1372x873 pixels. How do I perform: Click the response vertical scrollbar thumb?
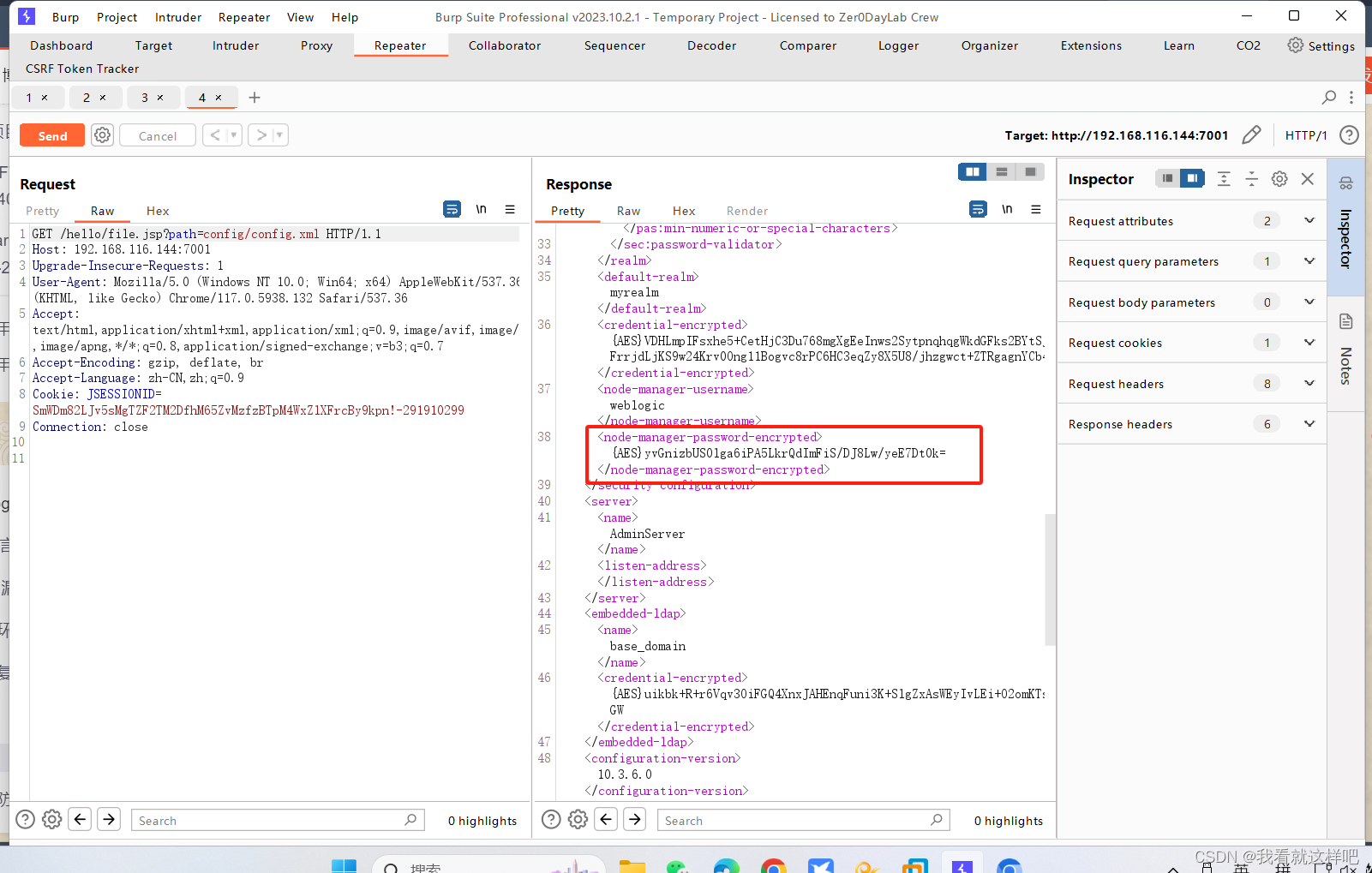pyautogui.click(x=1051, y=579)
